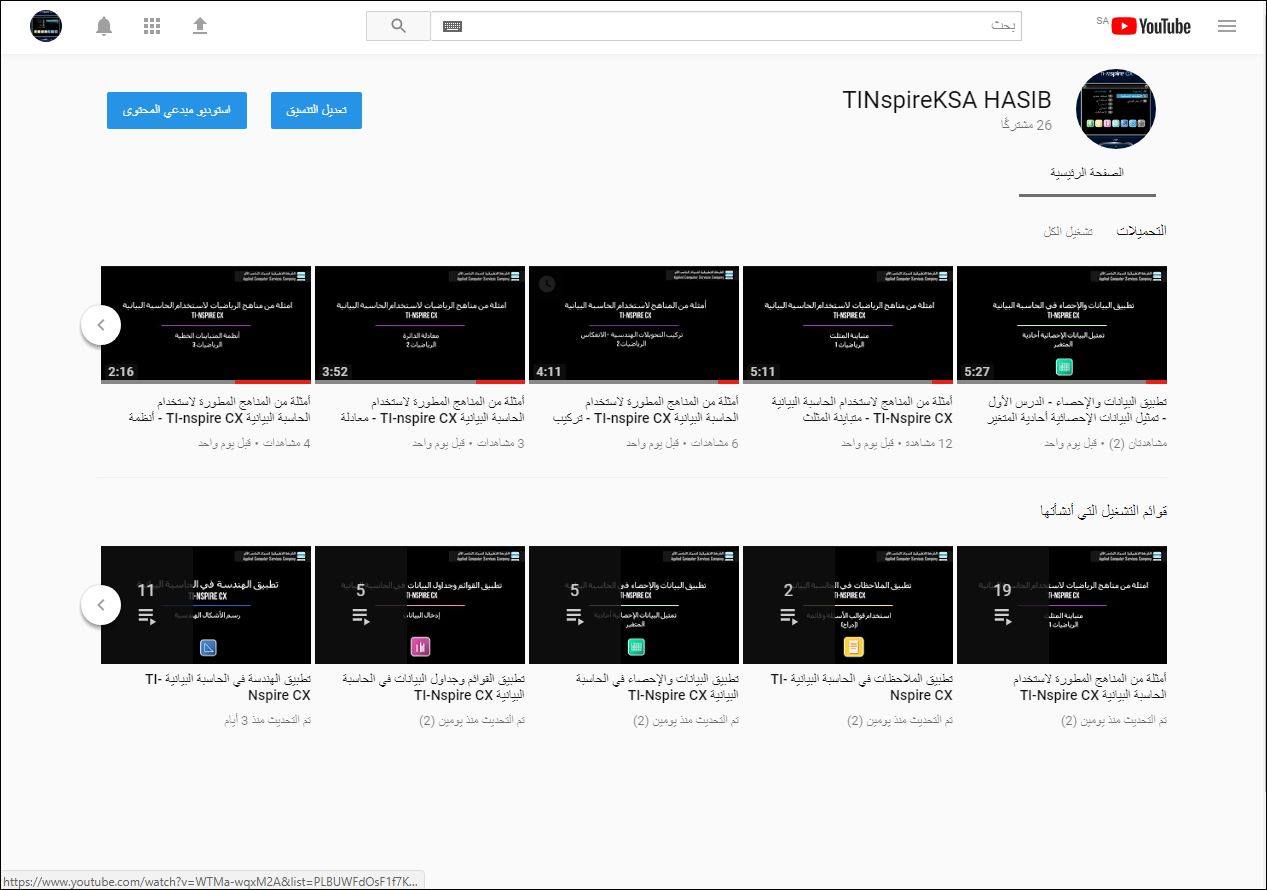Open video title ending with معادلة
The width and height of the screenshot is (1267, 890).
click(x=433, y=409)
